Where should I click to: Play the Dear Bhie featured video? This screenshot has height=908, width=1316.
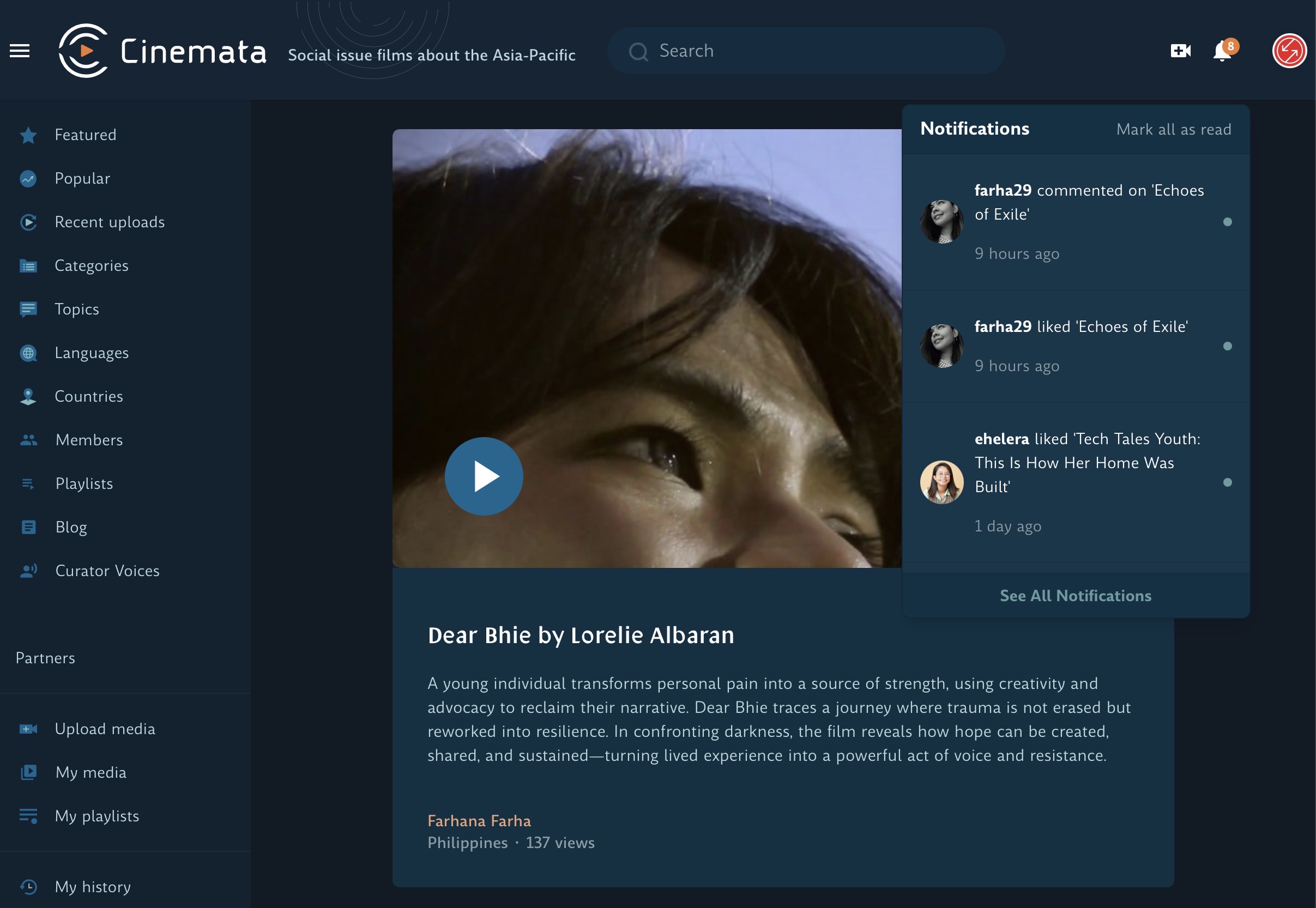click(x=484, y=476)
